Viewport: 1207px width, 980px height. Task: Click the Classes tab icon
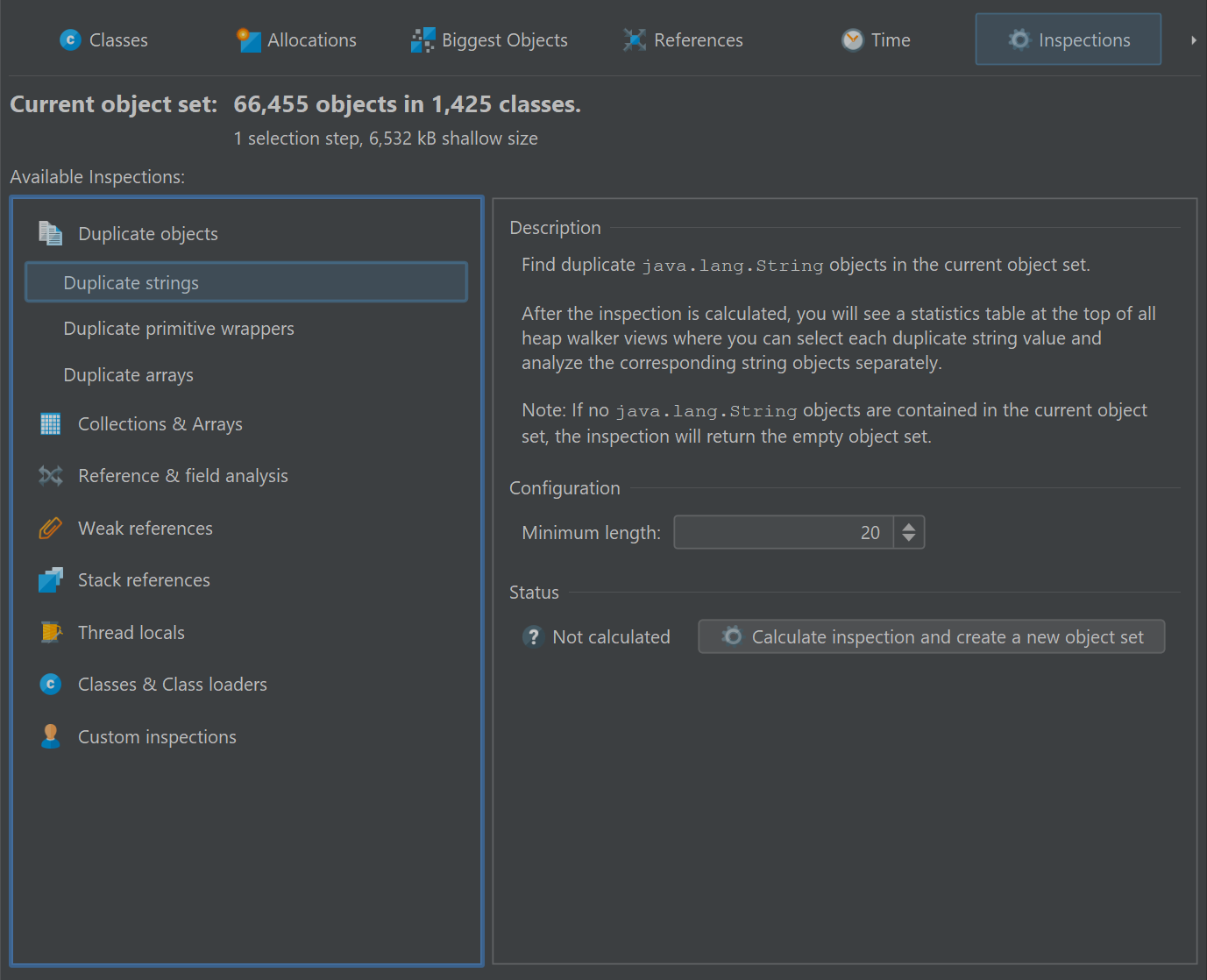point(70,39)
